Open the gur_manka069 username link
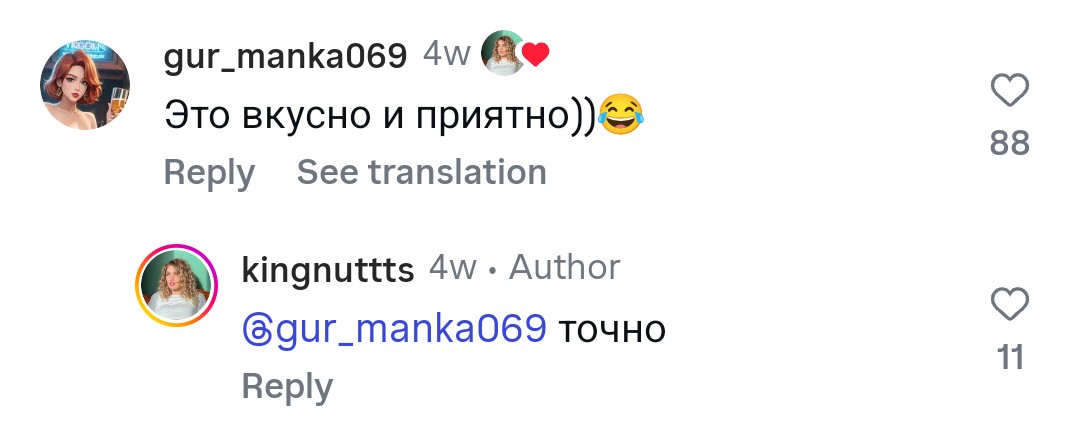The image size is (1080, 433). (285, 56)
